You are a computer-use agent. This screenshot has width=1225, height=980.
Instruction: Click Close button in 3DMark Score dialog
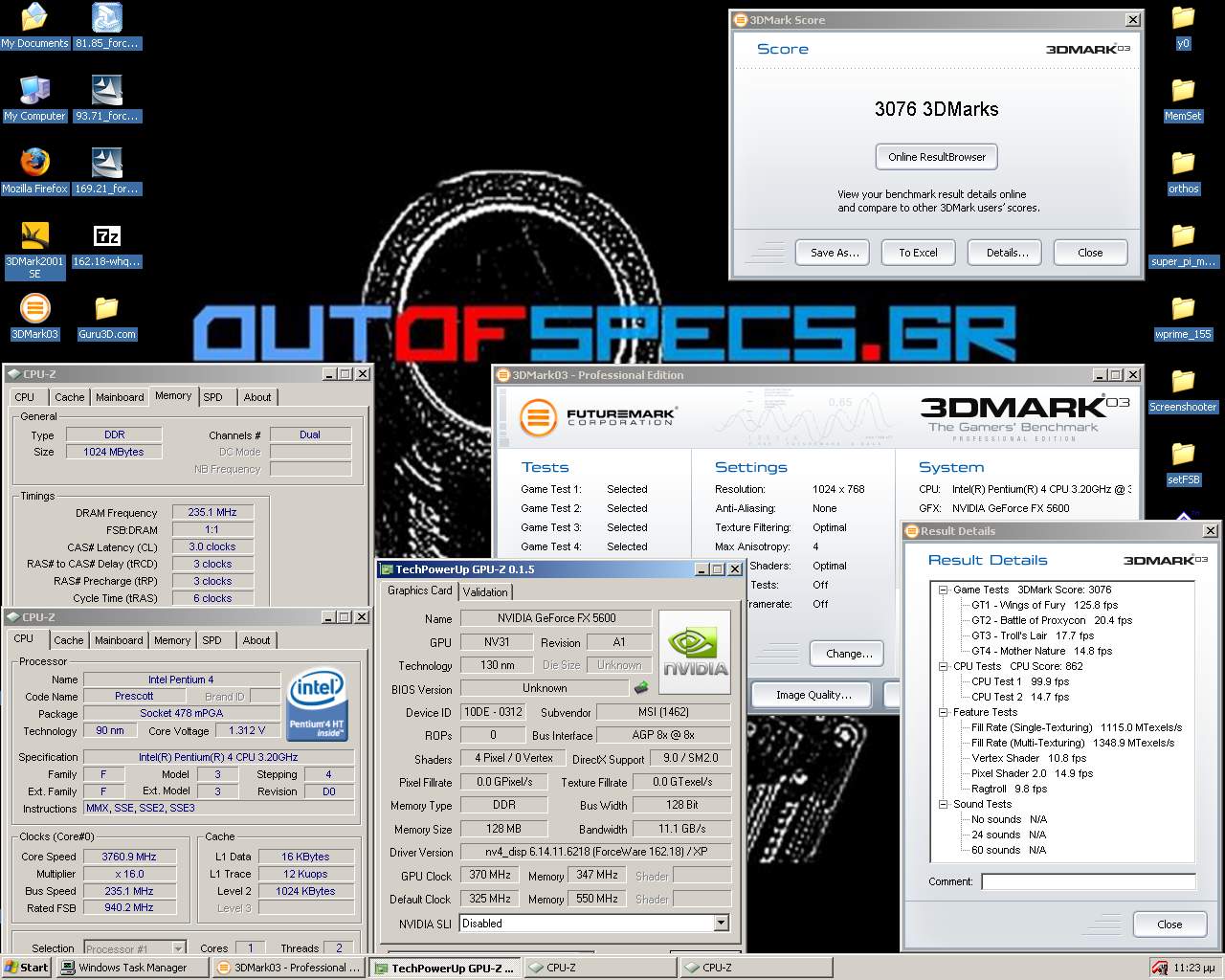click(x=1090, y=253)
